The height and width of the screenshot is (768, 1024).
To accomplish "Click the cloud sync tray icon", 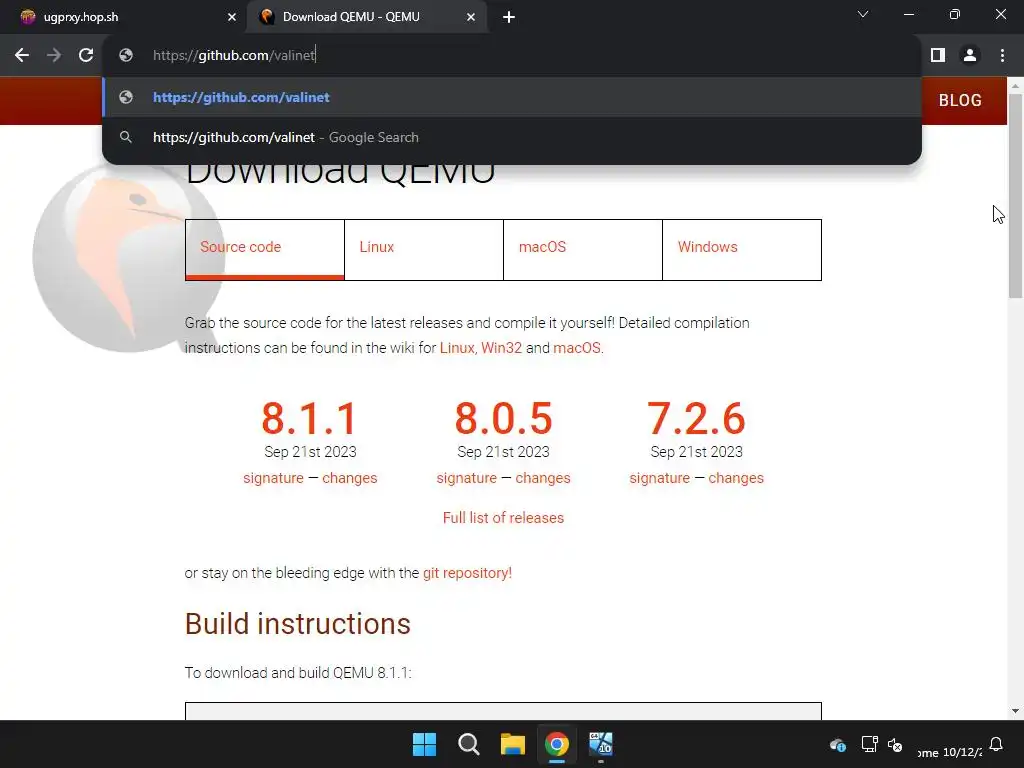I will click(838, 745).
